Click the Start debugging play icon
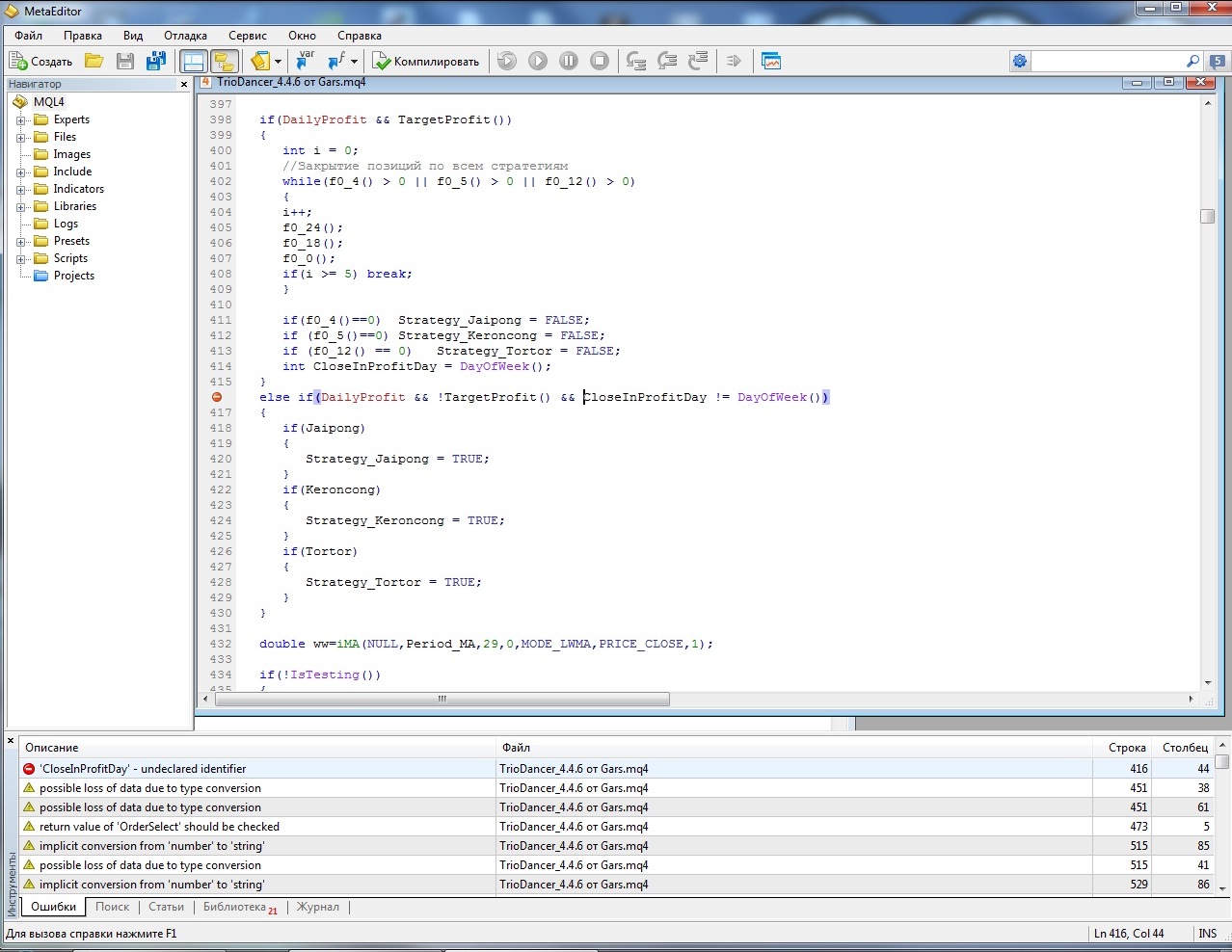Viewport: 1232px width, 952px height. 538,61
